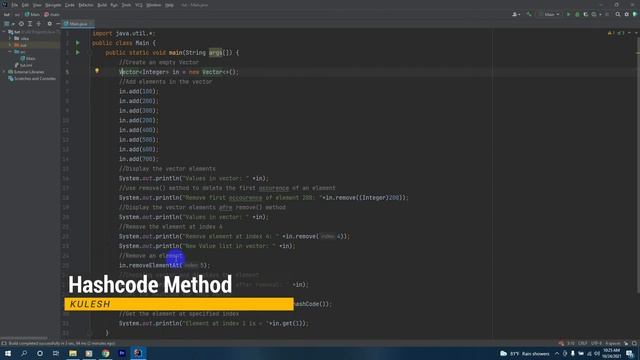Image resolution: width=640 pixels, height=360 pixels.
Task: Click the Select Opened File target icon
Action: 21,24
